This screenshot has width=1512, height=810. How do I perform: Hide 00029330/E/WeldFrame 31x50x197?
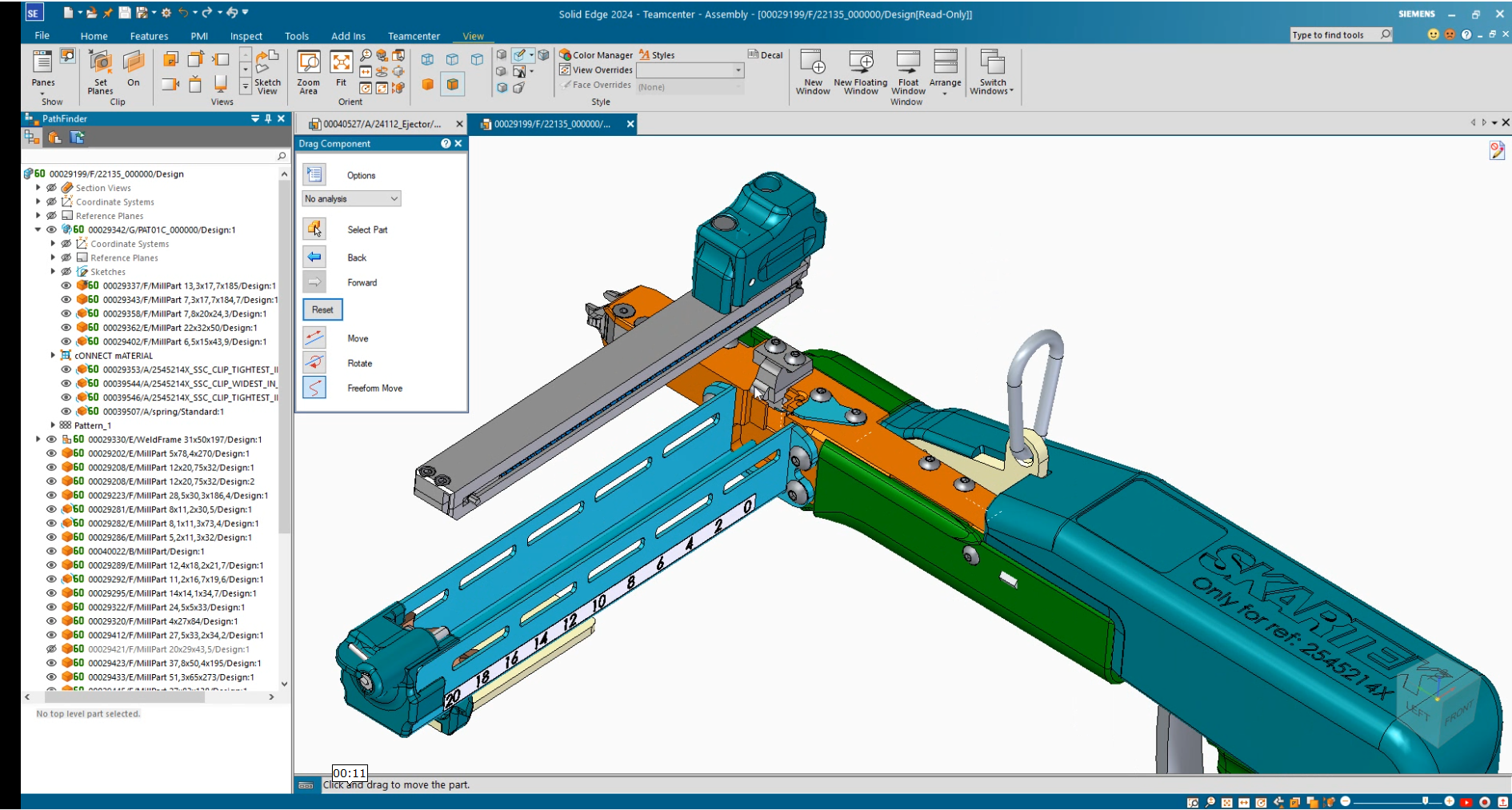(x=51, y=440)
